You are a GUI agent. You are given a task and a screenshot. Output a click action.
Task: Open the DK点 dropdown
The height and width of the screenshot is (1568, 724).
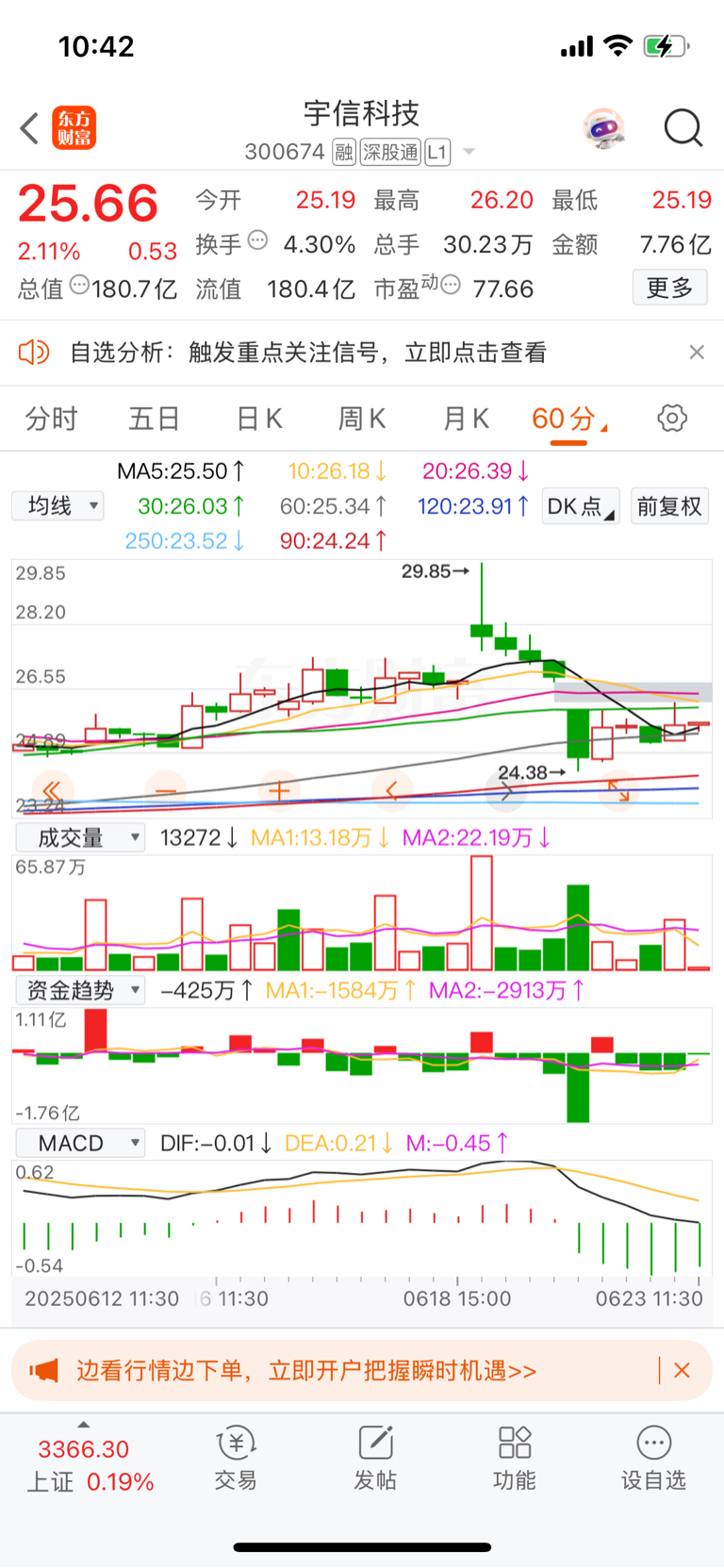click(x=581, y=507)
